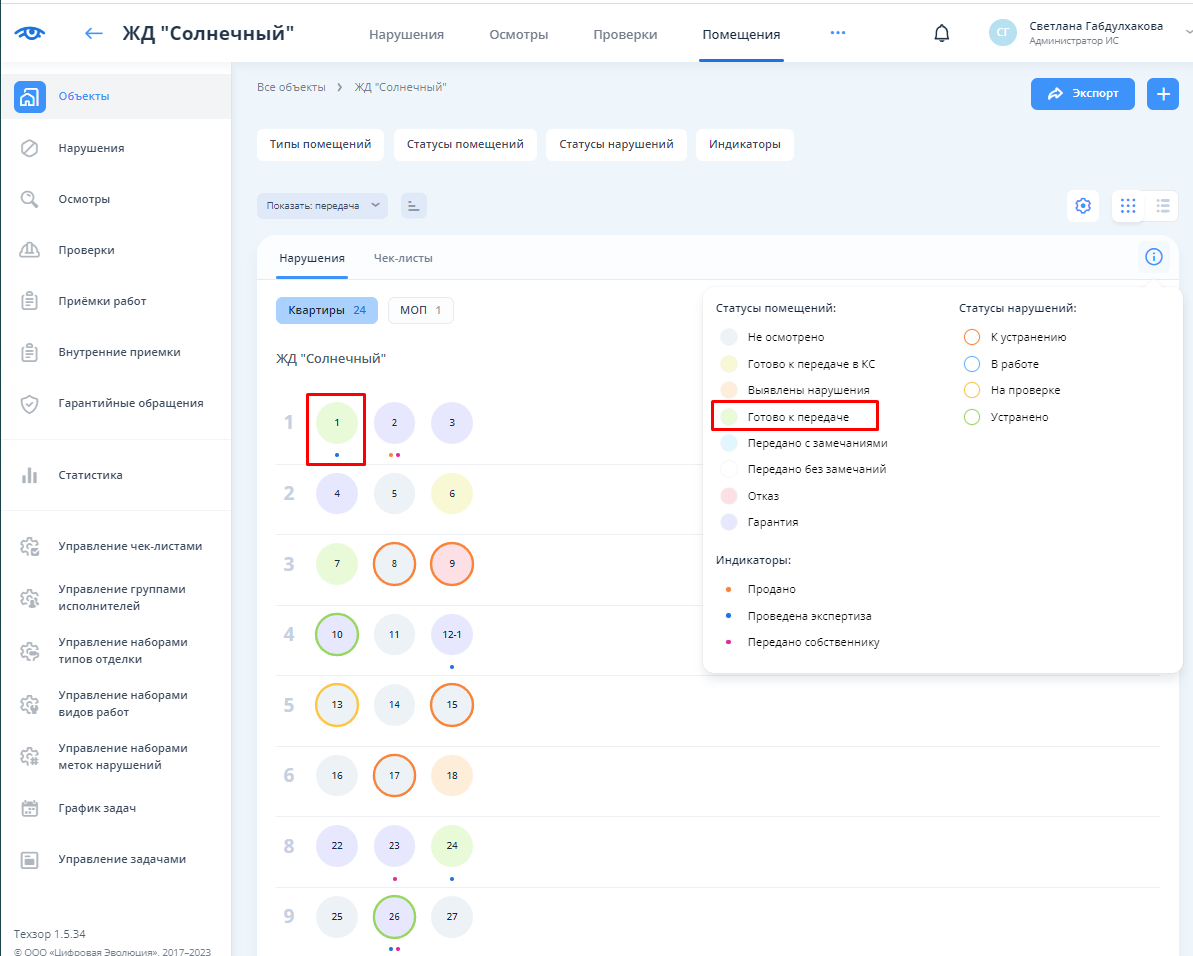The width and height of the screenshot is (1193, 956).
Task: Click the info legend icon
Action: [x=1153, y=258]
